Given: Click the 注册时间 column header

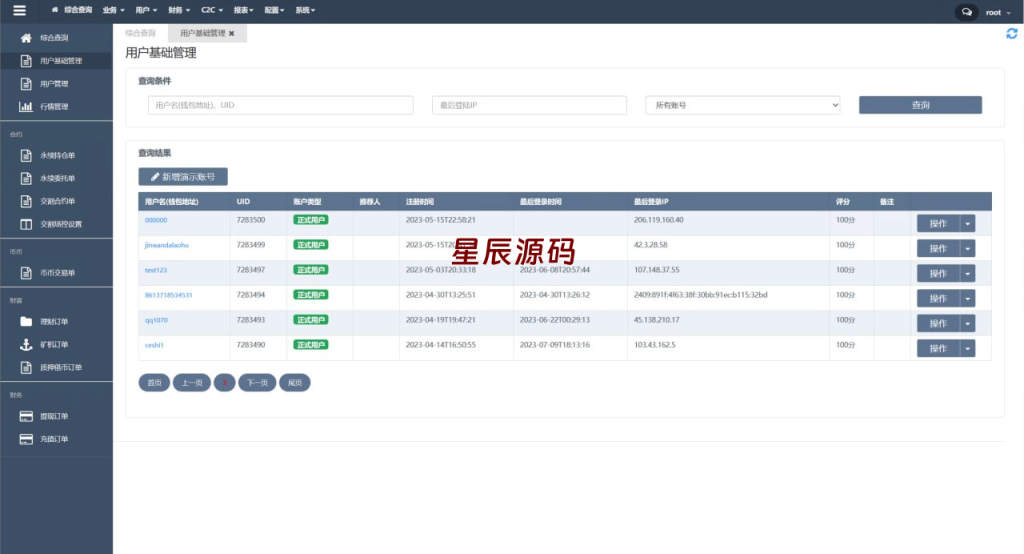Looking at the screenshot, I should (420, 202).
